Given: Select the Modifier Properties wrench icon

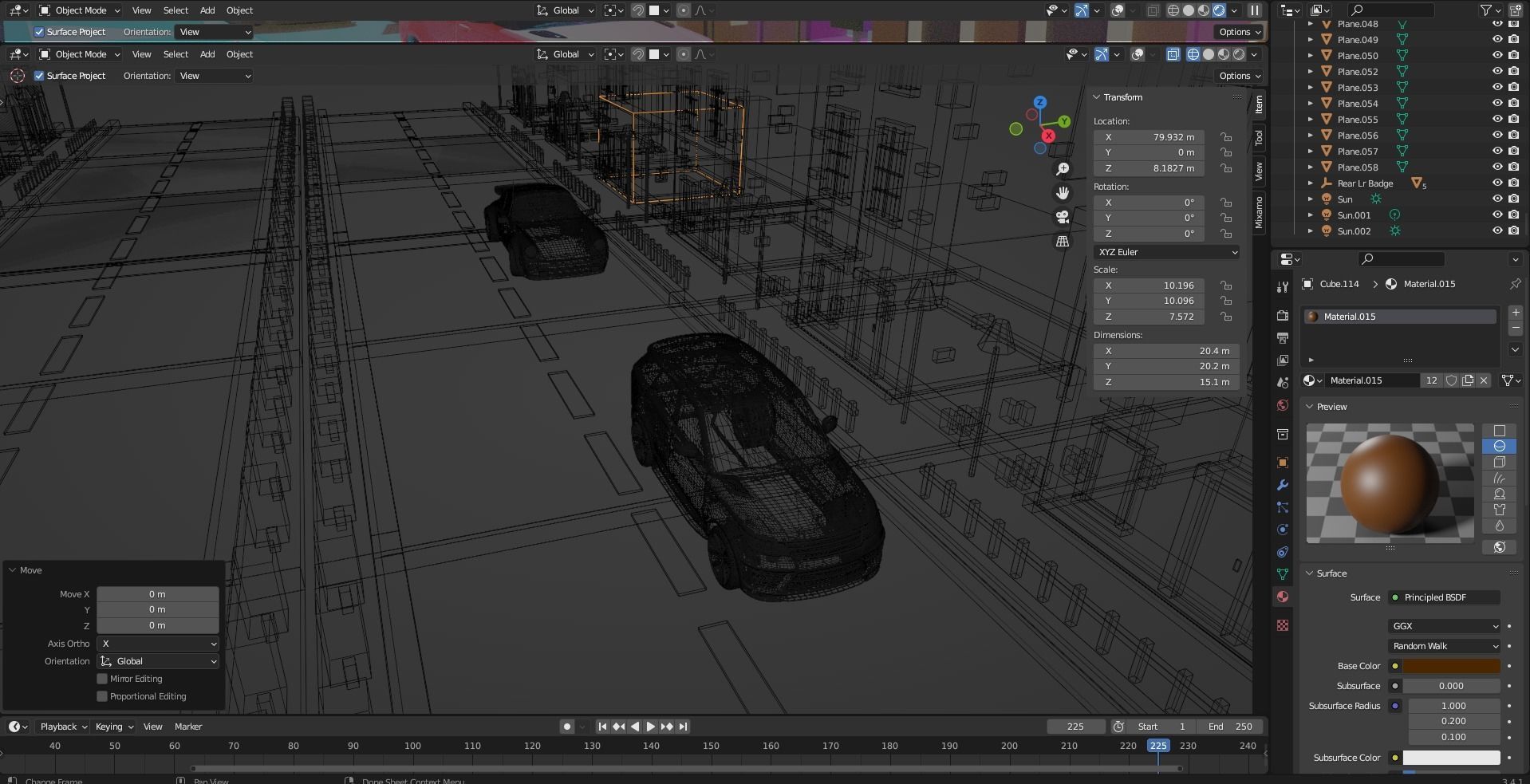Looking at the screenshot, I should point(1282,485).
